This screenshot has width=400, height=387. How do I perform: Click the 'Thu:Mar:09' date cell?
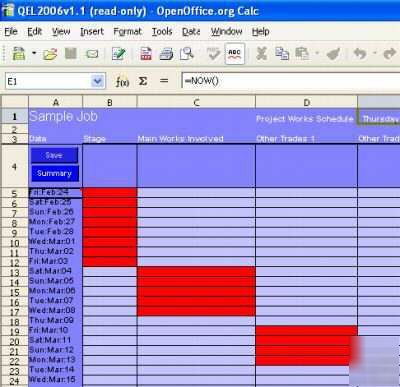[x=56, y=320]
